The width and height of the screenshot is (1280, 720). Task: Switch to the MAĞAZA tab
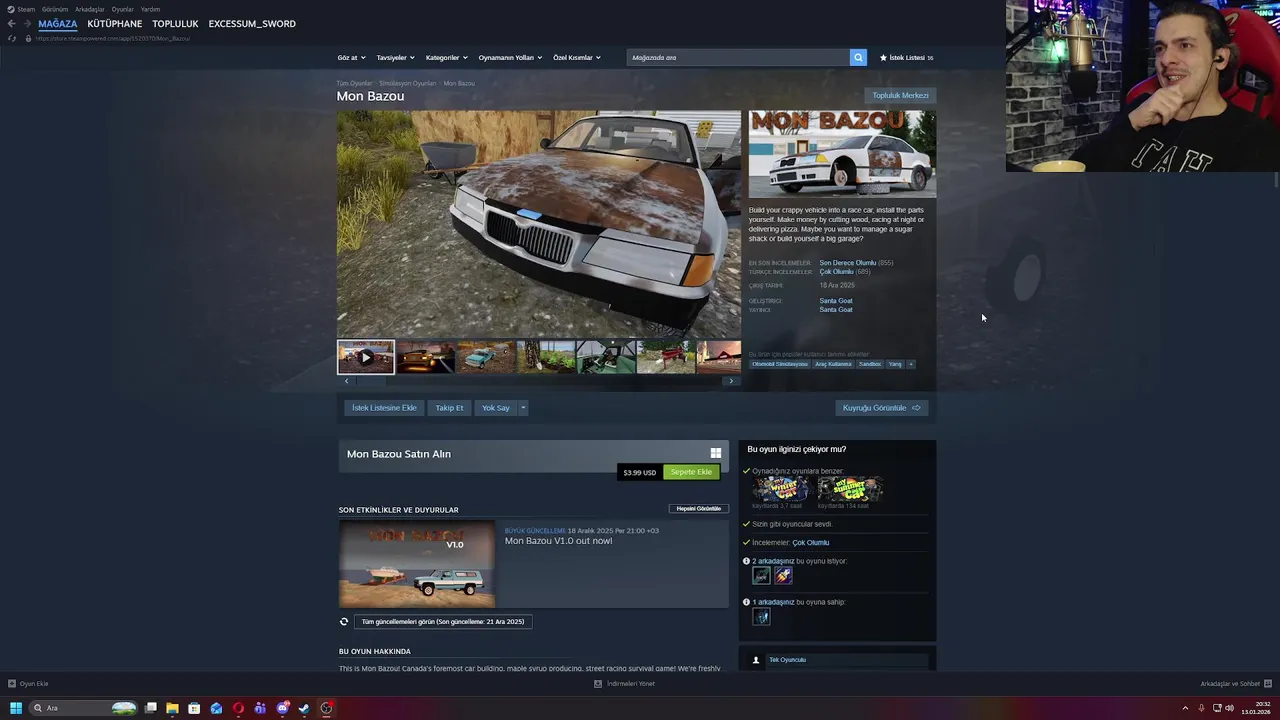[57, 24]
